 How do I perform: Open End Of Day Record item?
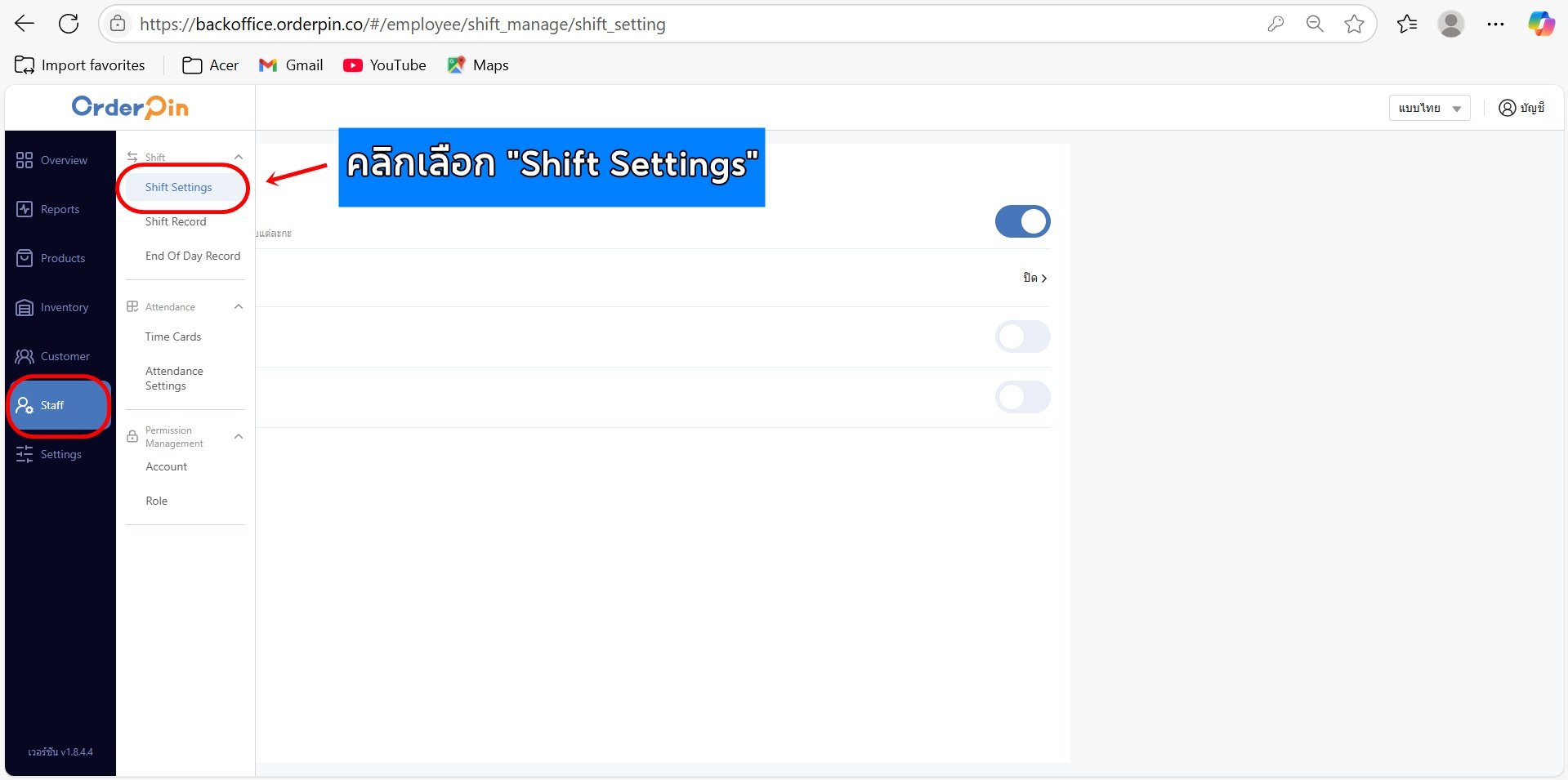pos(193,256)
